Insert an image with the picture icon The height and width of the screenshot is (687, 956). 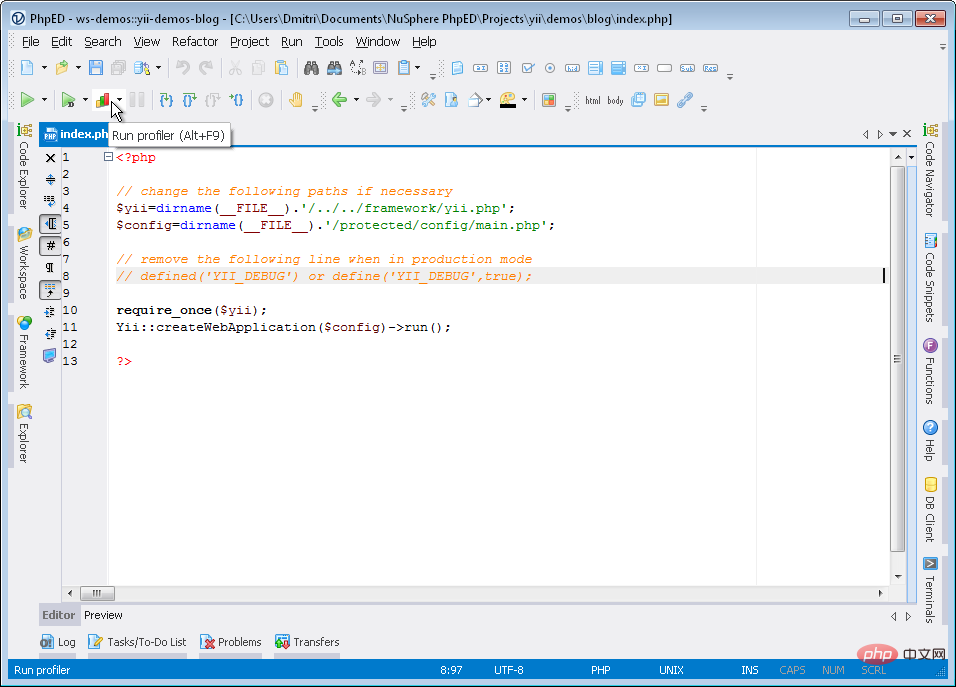pyautogui.click(x=661, y=99)
